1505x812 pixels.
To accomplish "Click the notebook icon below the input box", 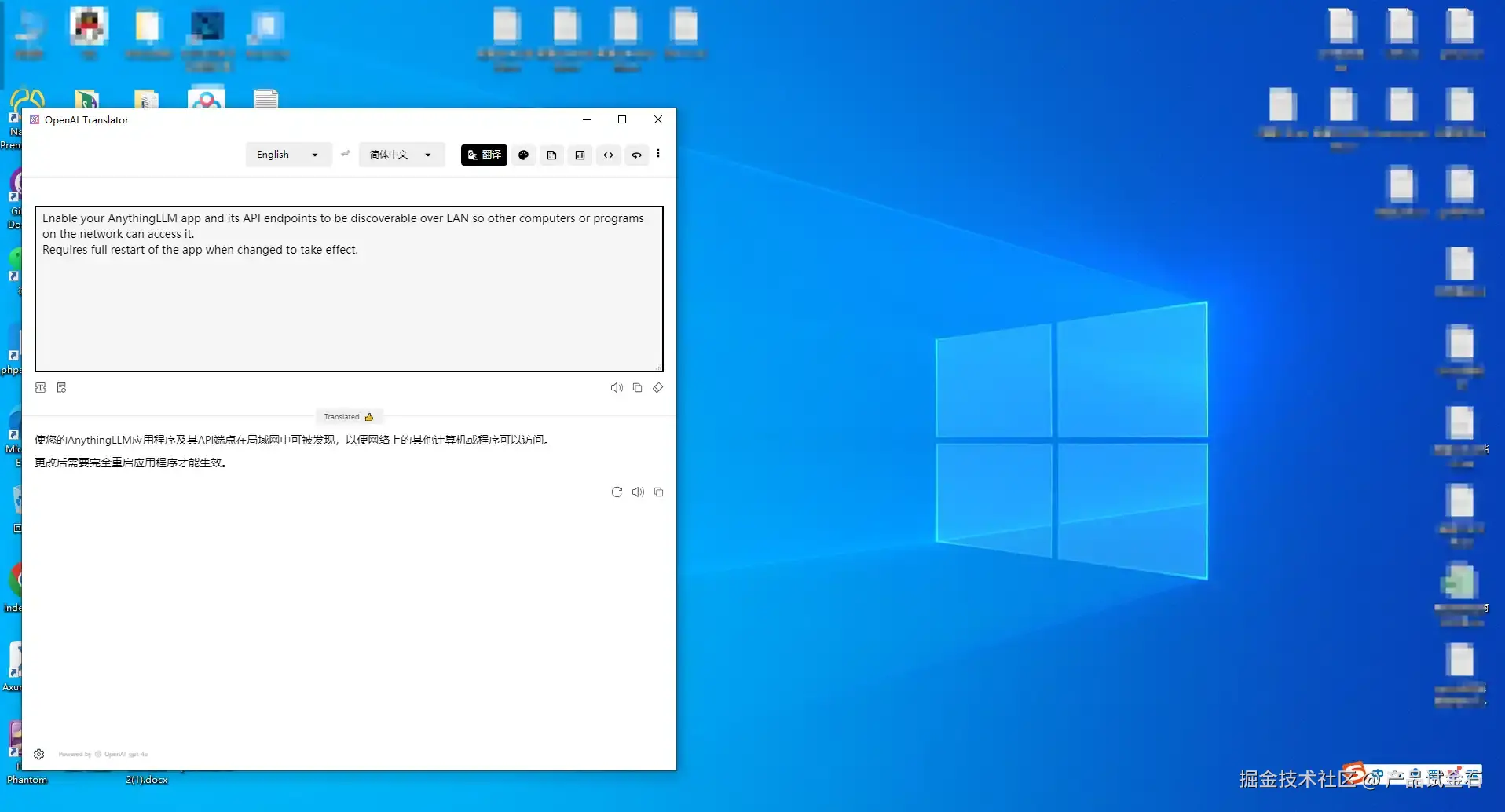I will 61,388.
